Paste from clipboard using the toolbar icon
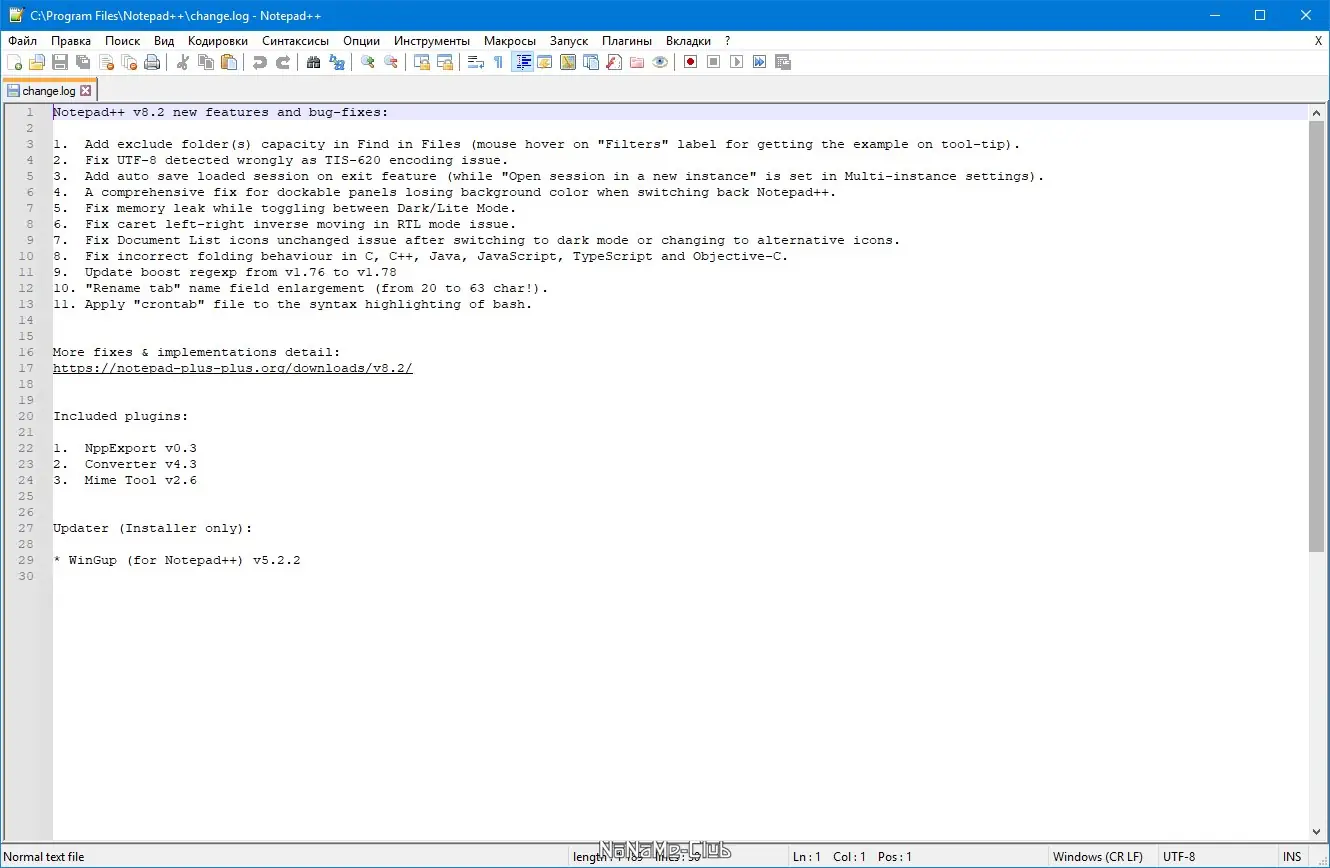The height and width of the screenshot is (868, 1330). (229, 62)
